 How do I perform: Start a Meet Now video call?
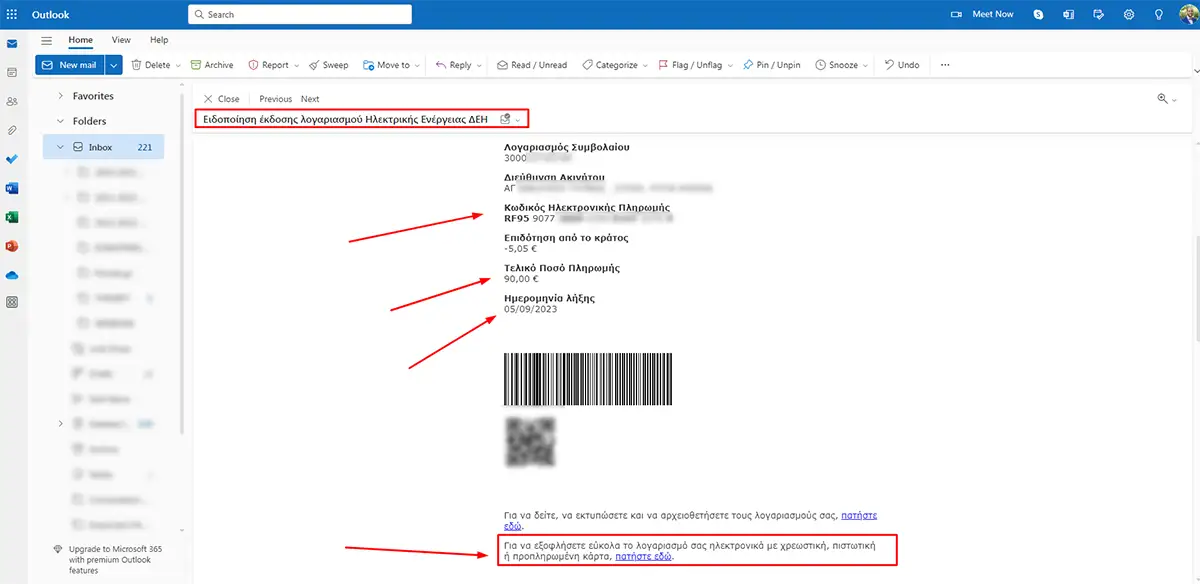(980, 14)
